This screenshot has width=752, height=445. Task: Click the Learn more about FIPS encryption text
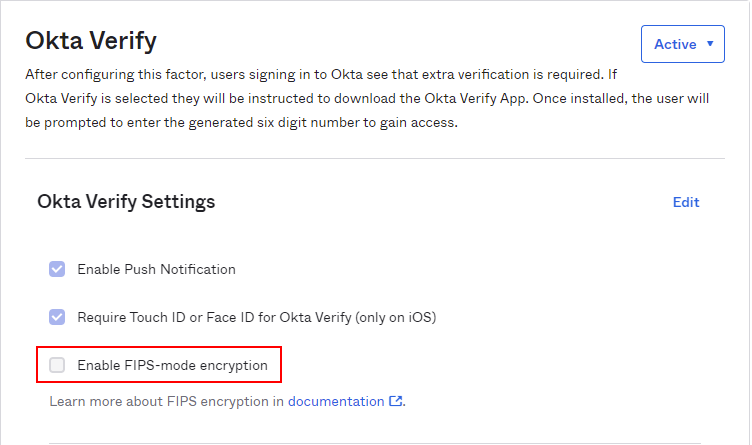(158, 401)
